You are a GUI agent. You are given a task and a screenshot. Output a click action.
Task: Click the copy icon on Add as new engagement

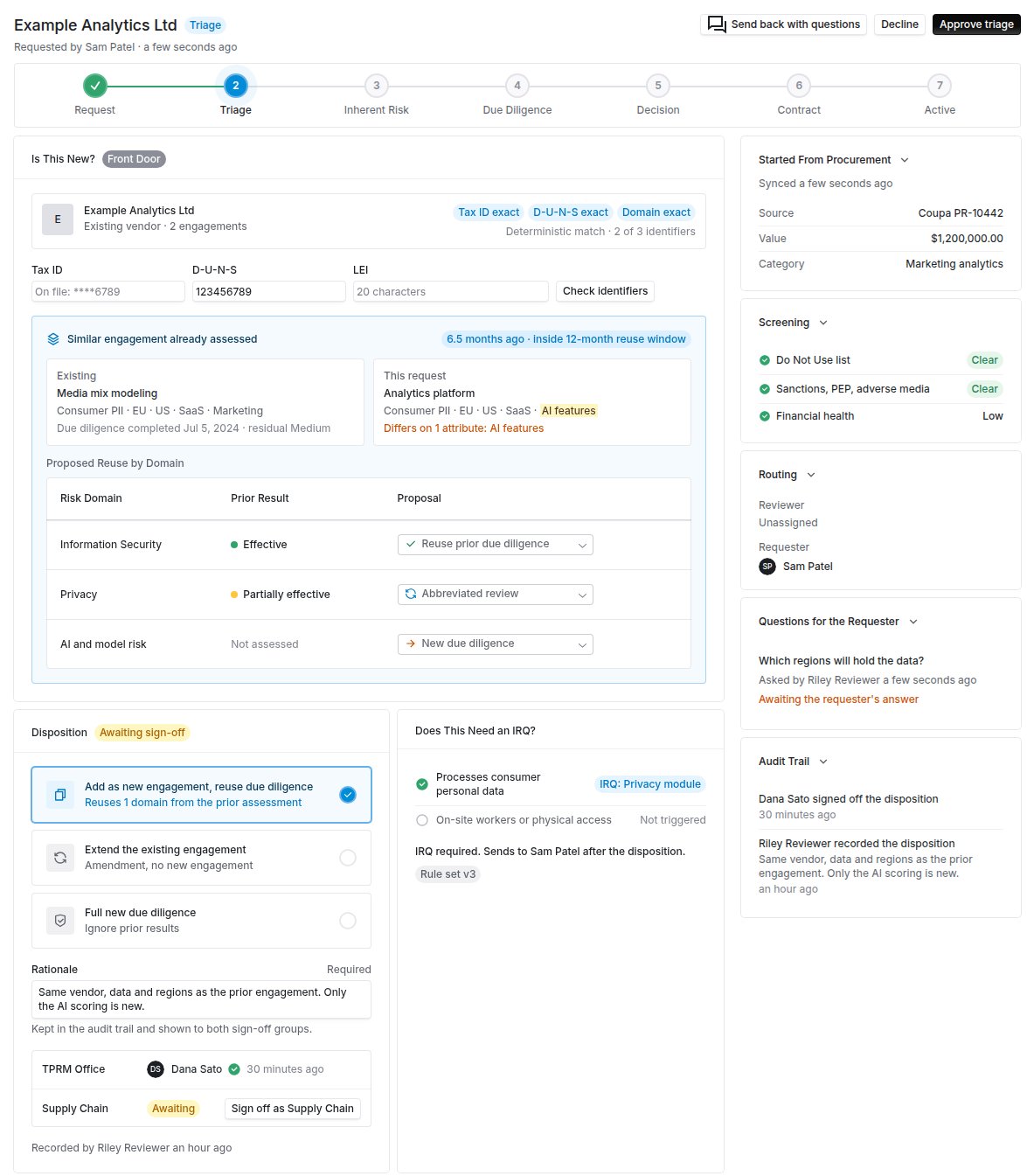tap(60, 795)
